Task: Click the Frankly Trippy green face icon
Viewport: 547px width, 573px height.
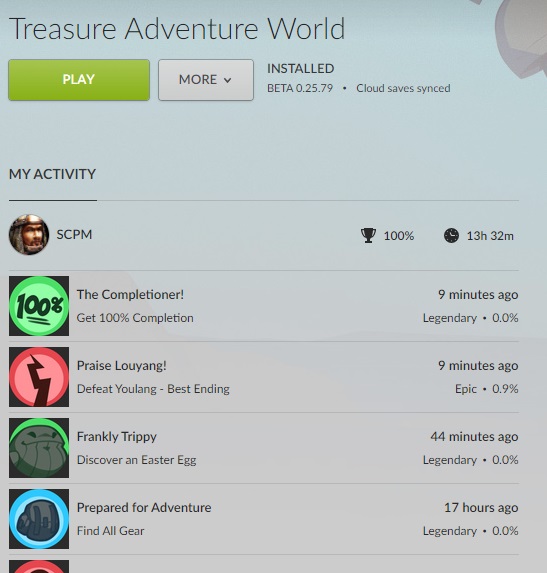Action: (39, 448)
